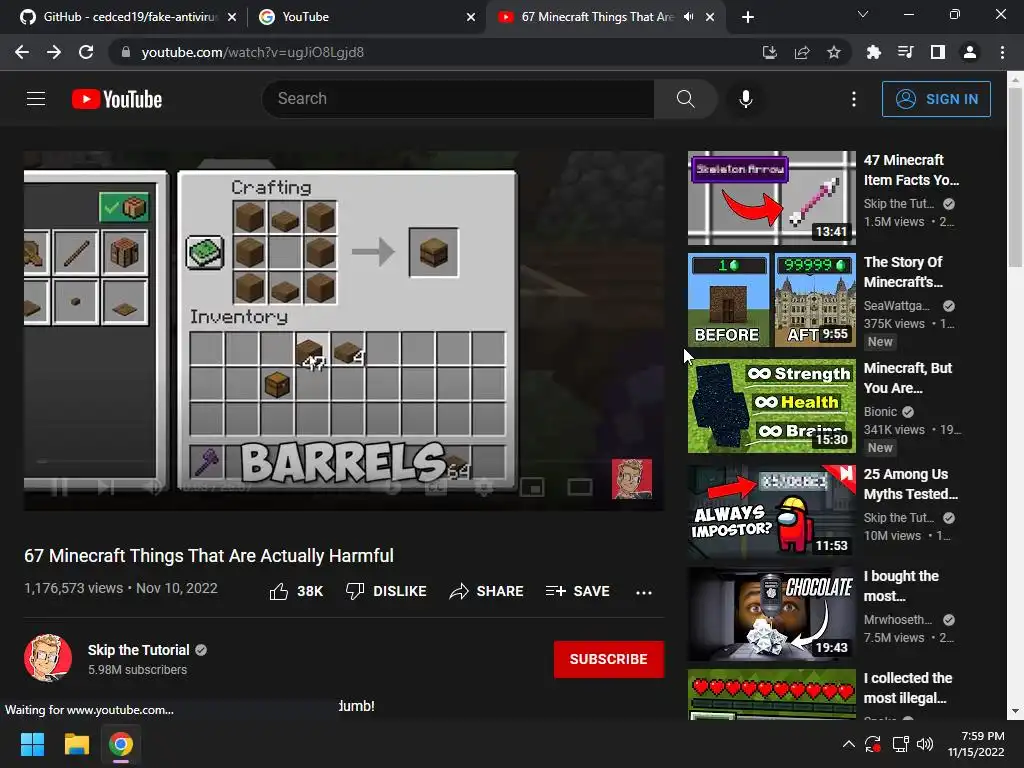Open 47 Minecraft Item Facts title link
The image size is (1024, 768).
click(911, 170)
